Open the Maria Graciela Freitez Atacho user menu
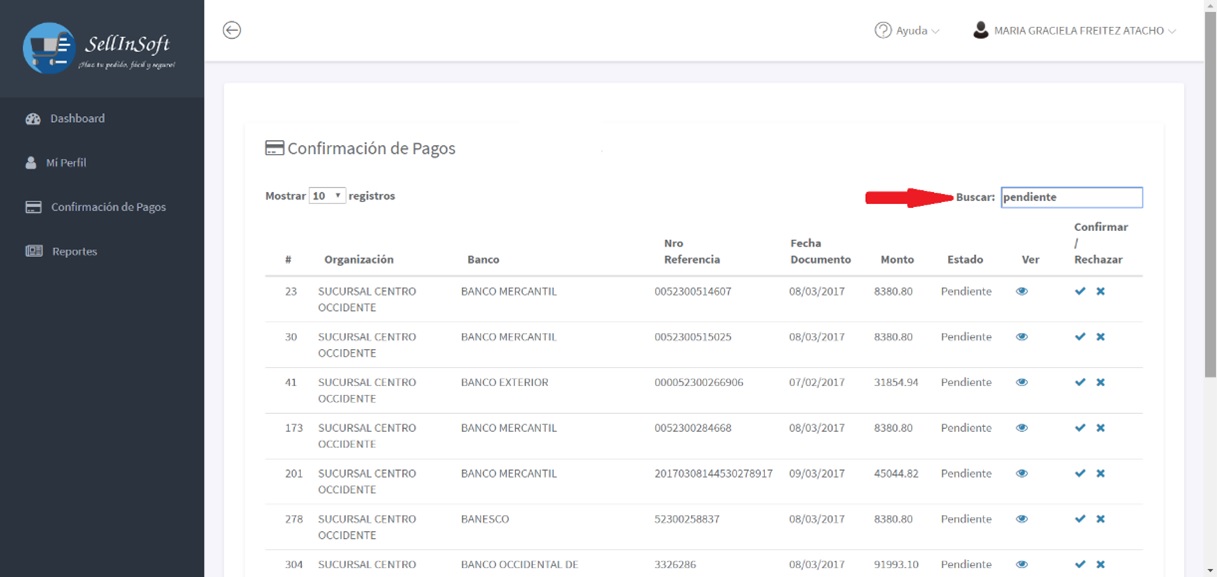The height and width of the screenshot is (577, 1217). pos(1075,31)
